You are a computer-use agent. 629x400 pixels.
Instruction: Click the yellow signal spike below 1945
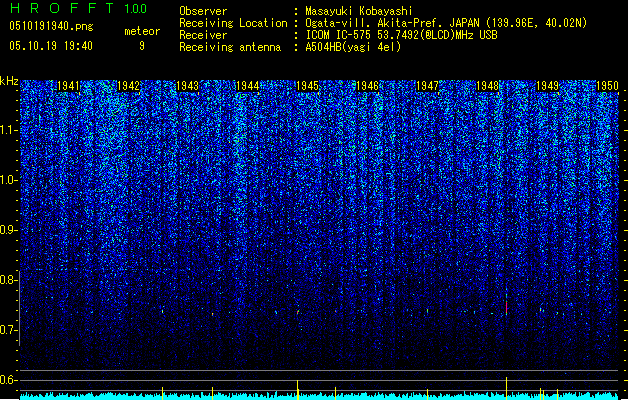click(298, 390)
